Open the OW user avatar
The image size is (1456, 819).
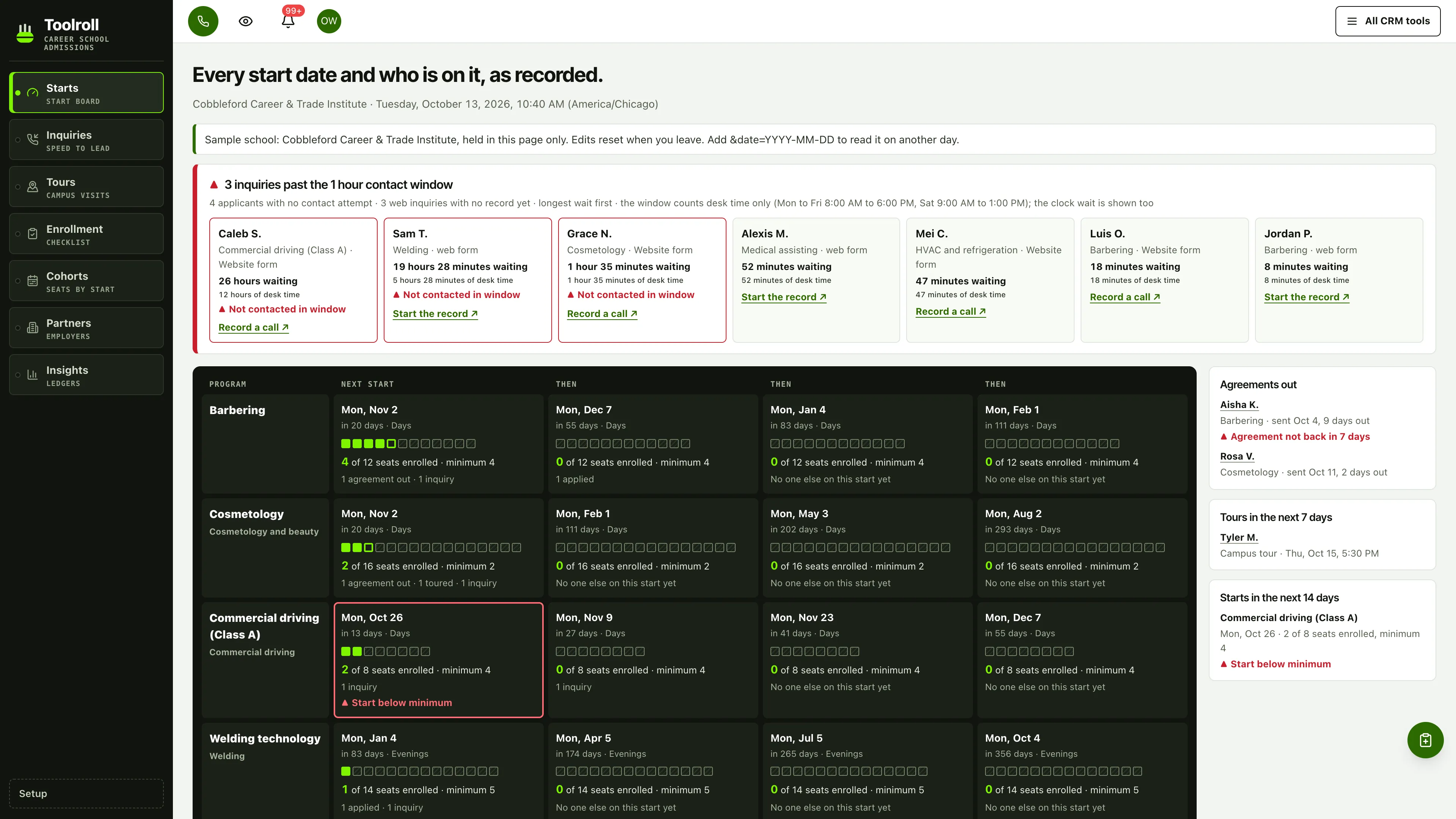click(329, 21)
